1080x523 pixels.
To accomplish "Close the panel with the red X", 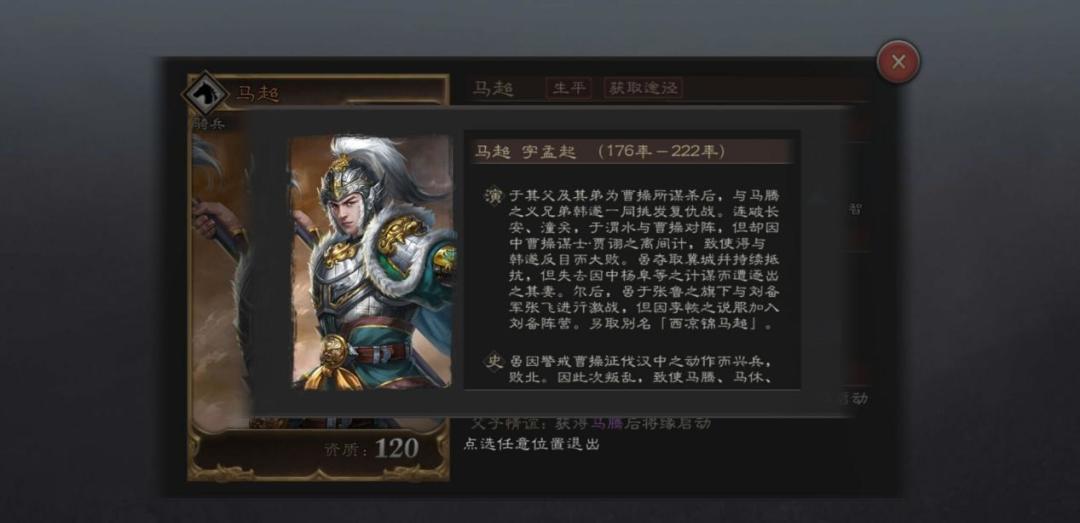I will (897, 62).
